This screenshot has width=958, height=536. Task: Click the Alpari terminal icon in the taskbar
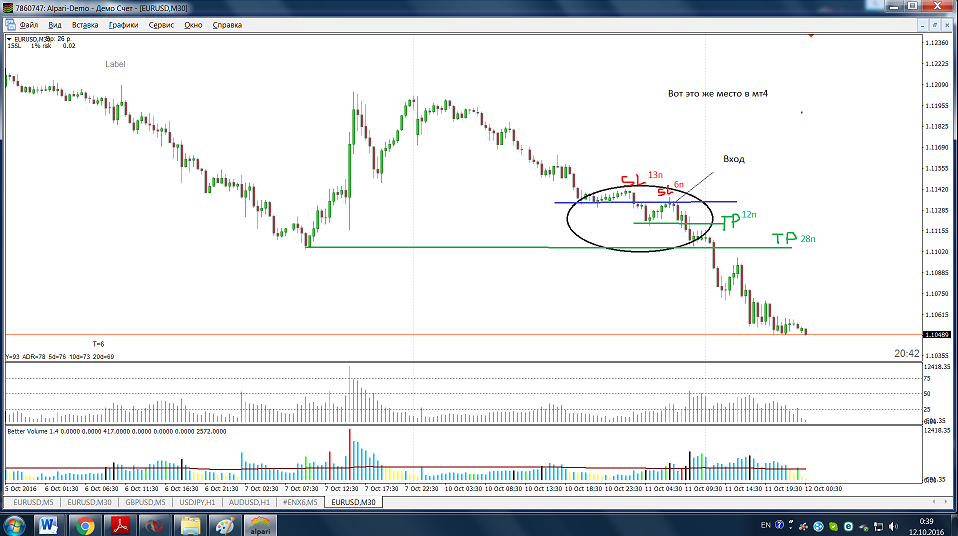pos(260,524)
